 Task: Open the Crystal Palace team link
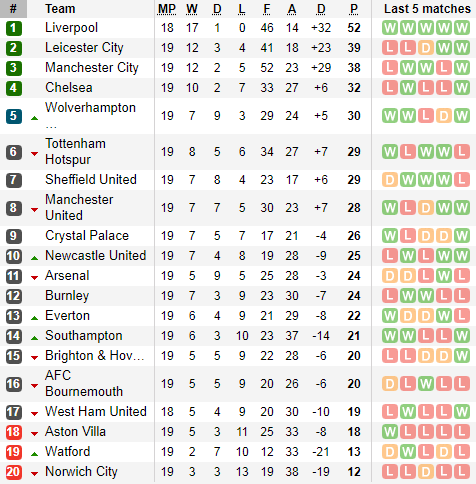coord(87,236)
